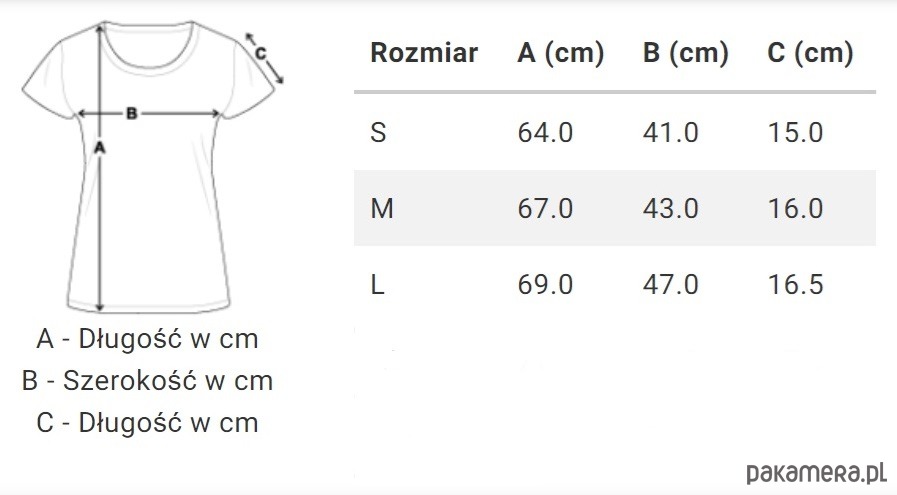Click the 47.0 width value

(x=670, y=284)
